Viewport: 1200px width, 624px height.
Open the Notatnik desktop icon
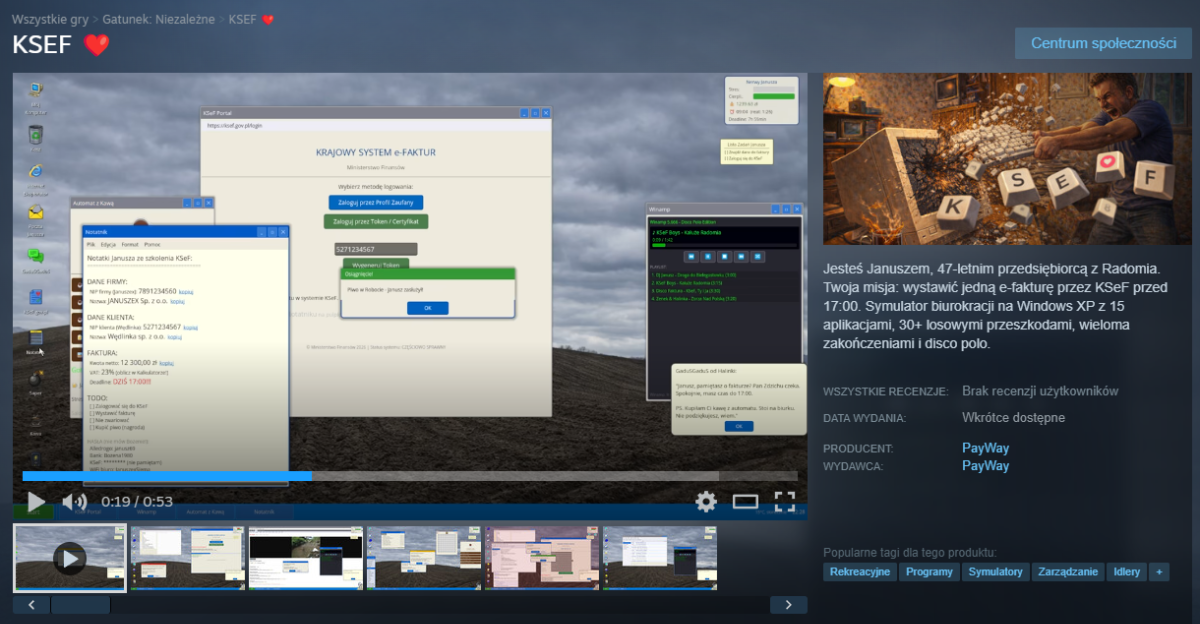pyautogui.click(x=35, y=340)
